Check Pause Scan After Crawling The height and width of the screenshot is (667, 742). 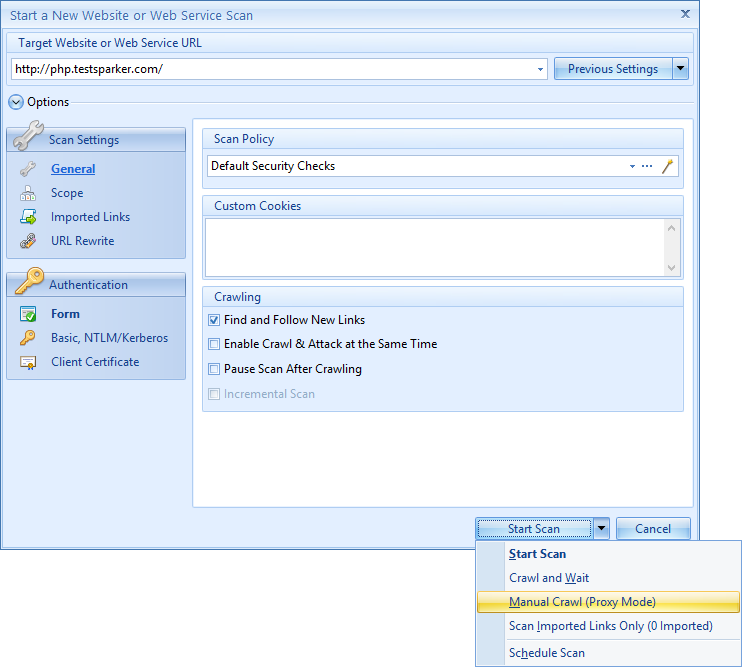point(214,369)
